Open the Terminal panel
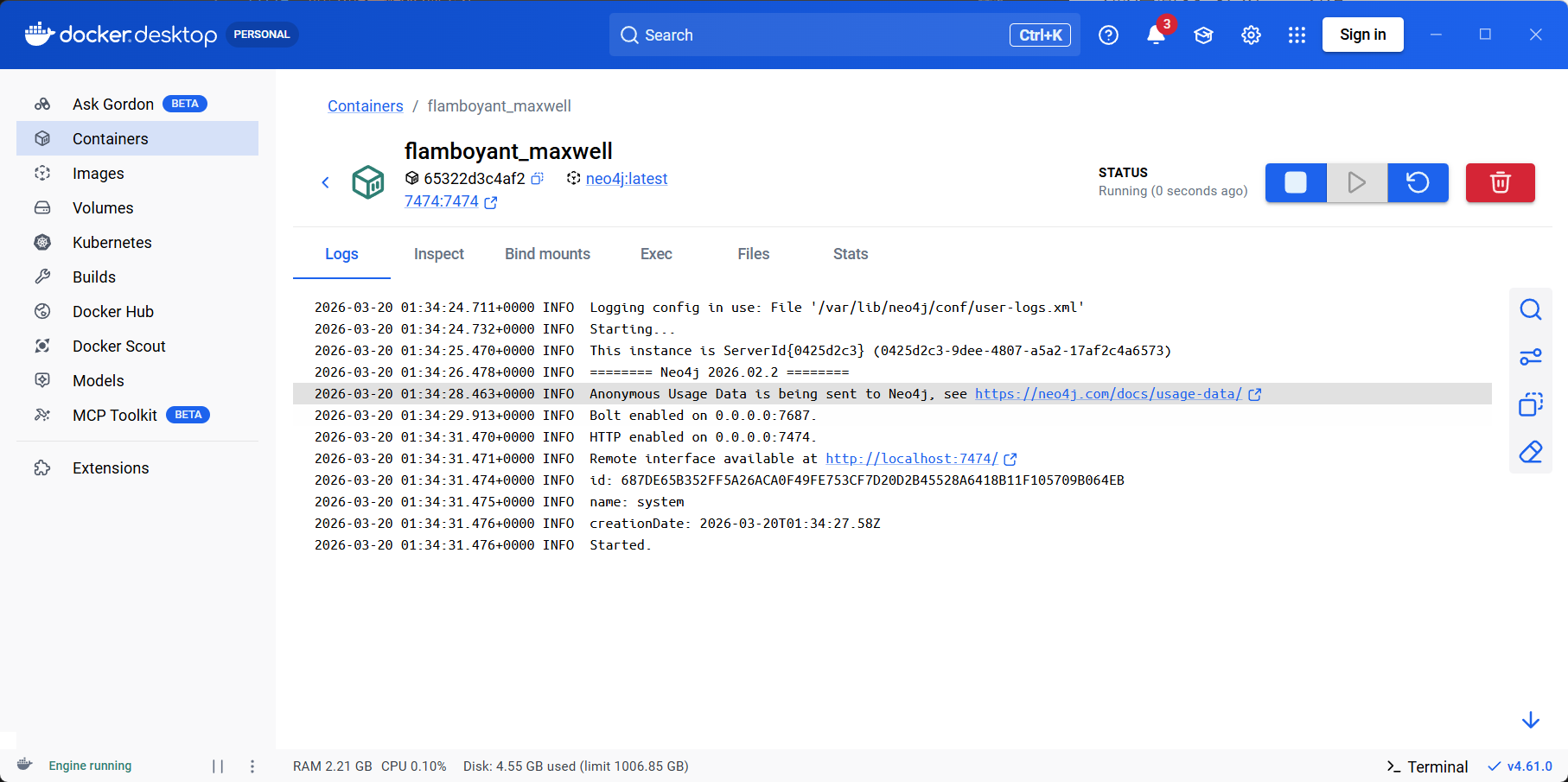1568x782 pixels. [x=1427, y=766]
